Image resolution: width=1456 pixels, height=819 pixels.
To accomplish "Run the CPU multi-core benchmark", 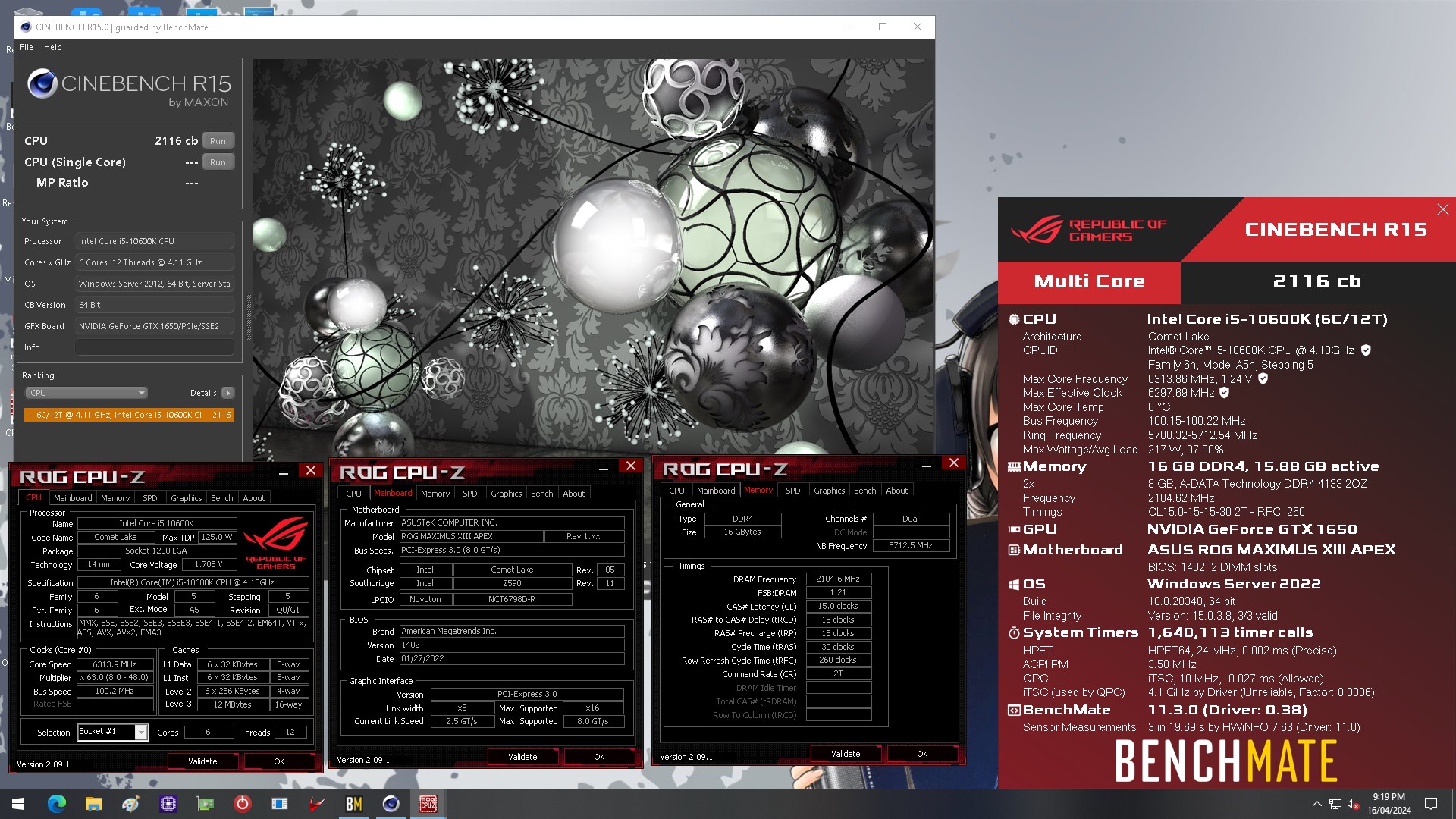I will click(x=218, y=141).
